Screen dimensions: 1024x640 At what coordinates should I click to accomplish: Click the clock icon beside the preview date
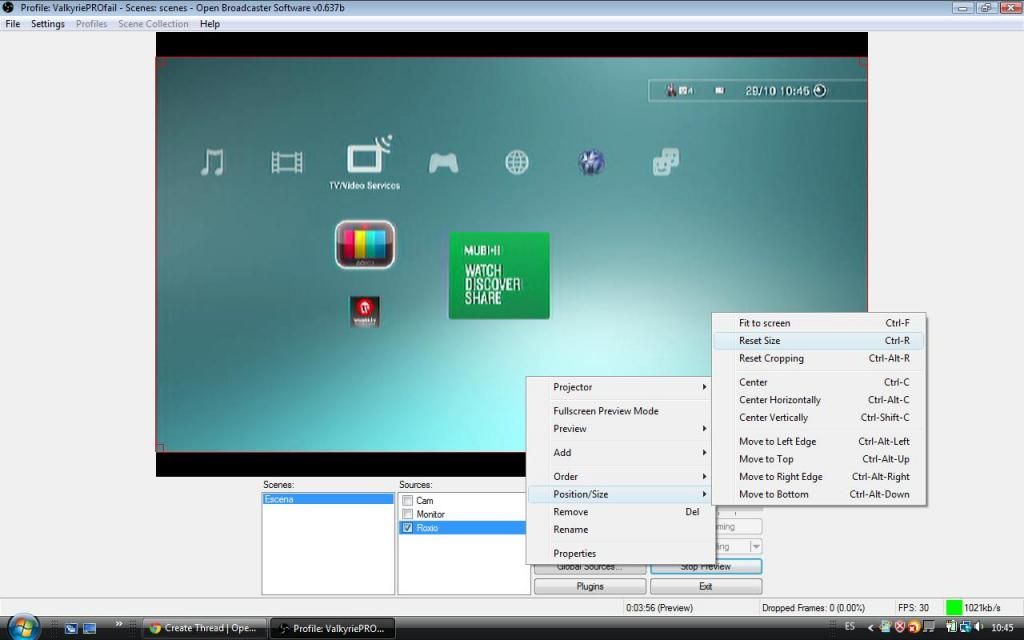pos(820,91)
